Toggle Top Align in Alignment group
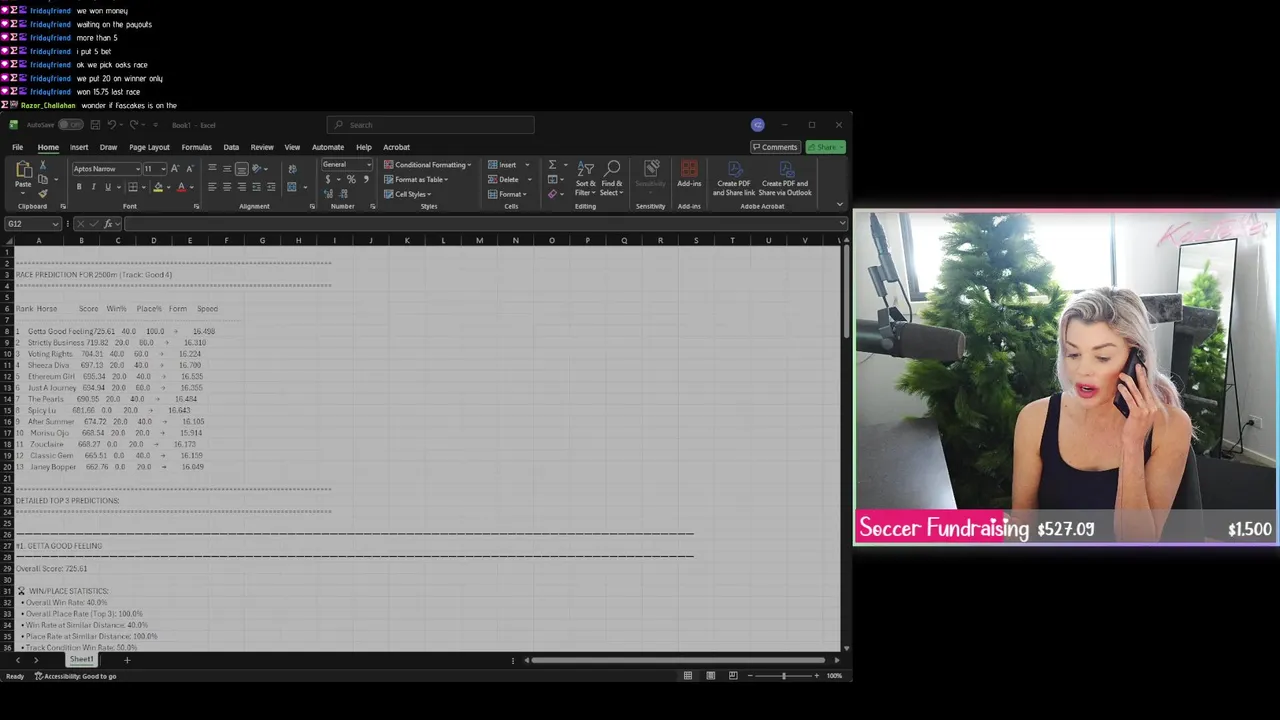This screenshot has height=720, width=1280. (x=212, y=169)
